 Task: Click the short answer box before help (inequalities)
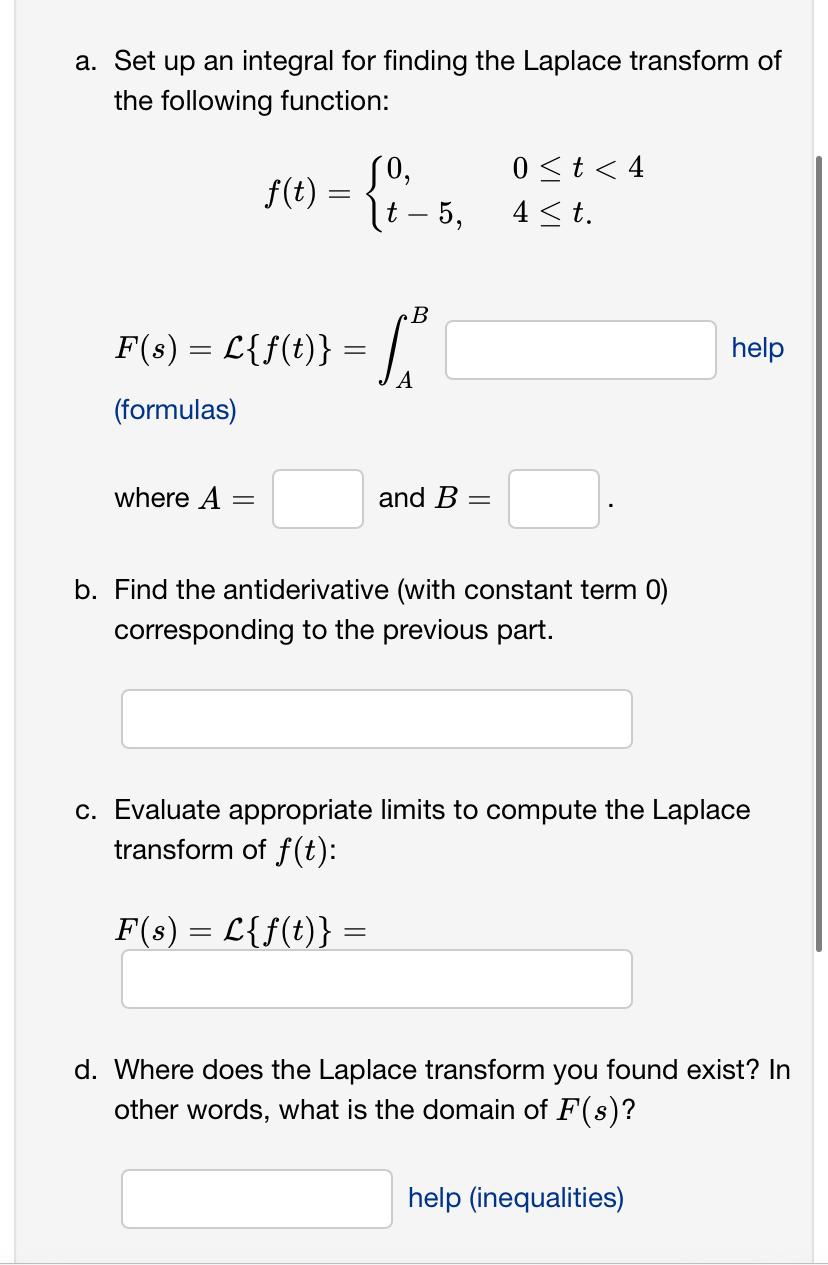256,1198
